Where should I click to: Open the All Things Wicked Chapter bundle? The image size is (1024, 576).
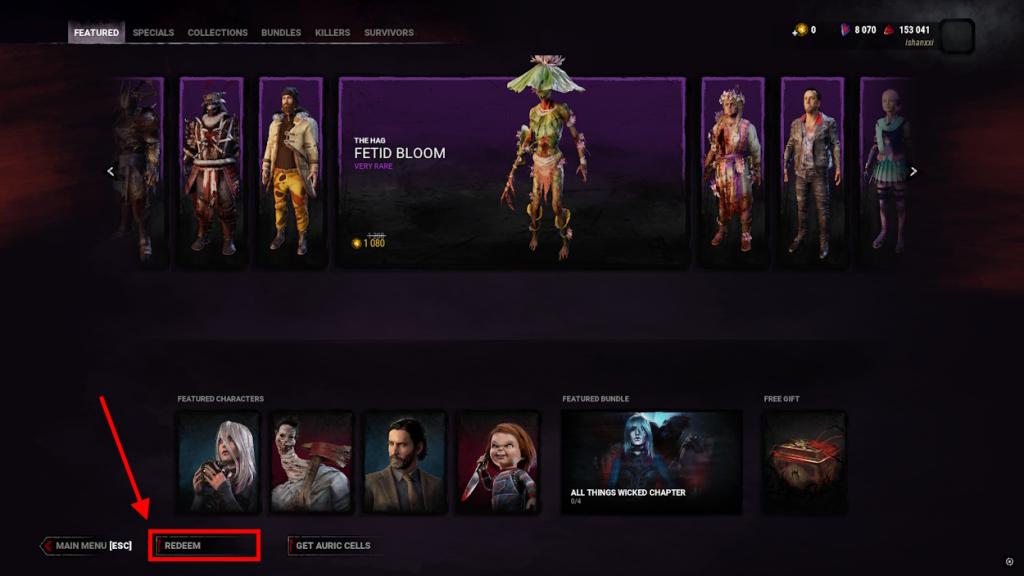click(x=652, y=462)
